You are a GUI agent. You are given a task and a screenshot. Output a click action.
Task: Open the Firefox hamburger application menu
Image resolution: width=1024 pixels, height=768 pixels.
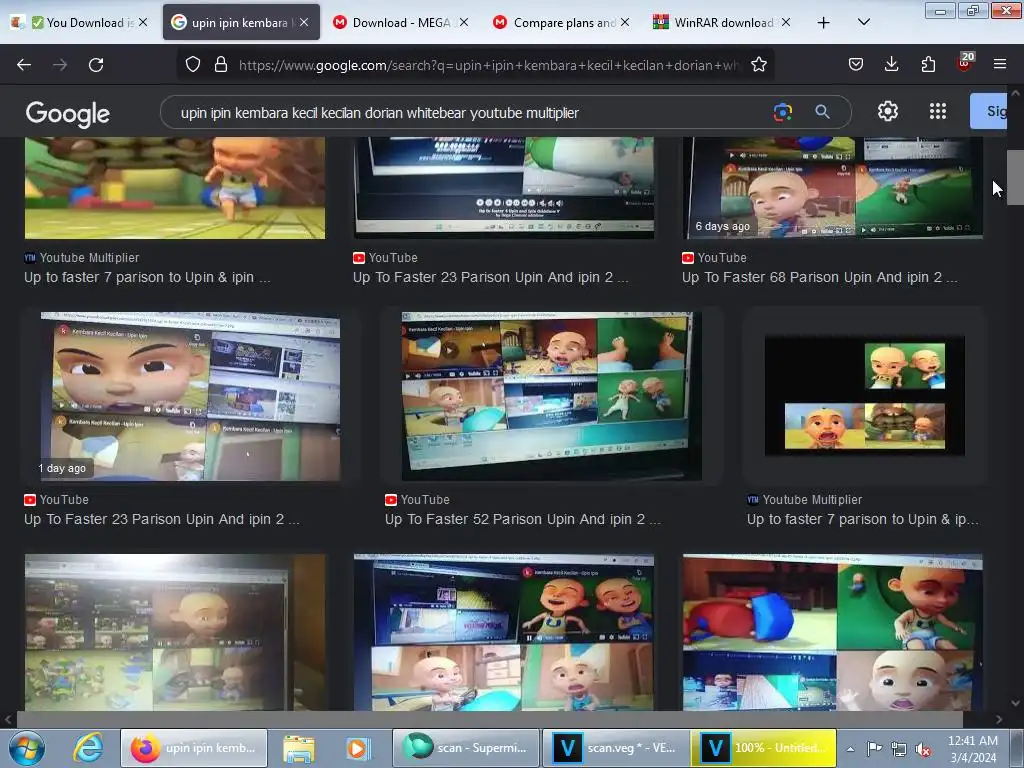1000,65
